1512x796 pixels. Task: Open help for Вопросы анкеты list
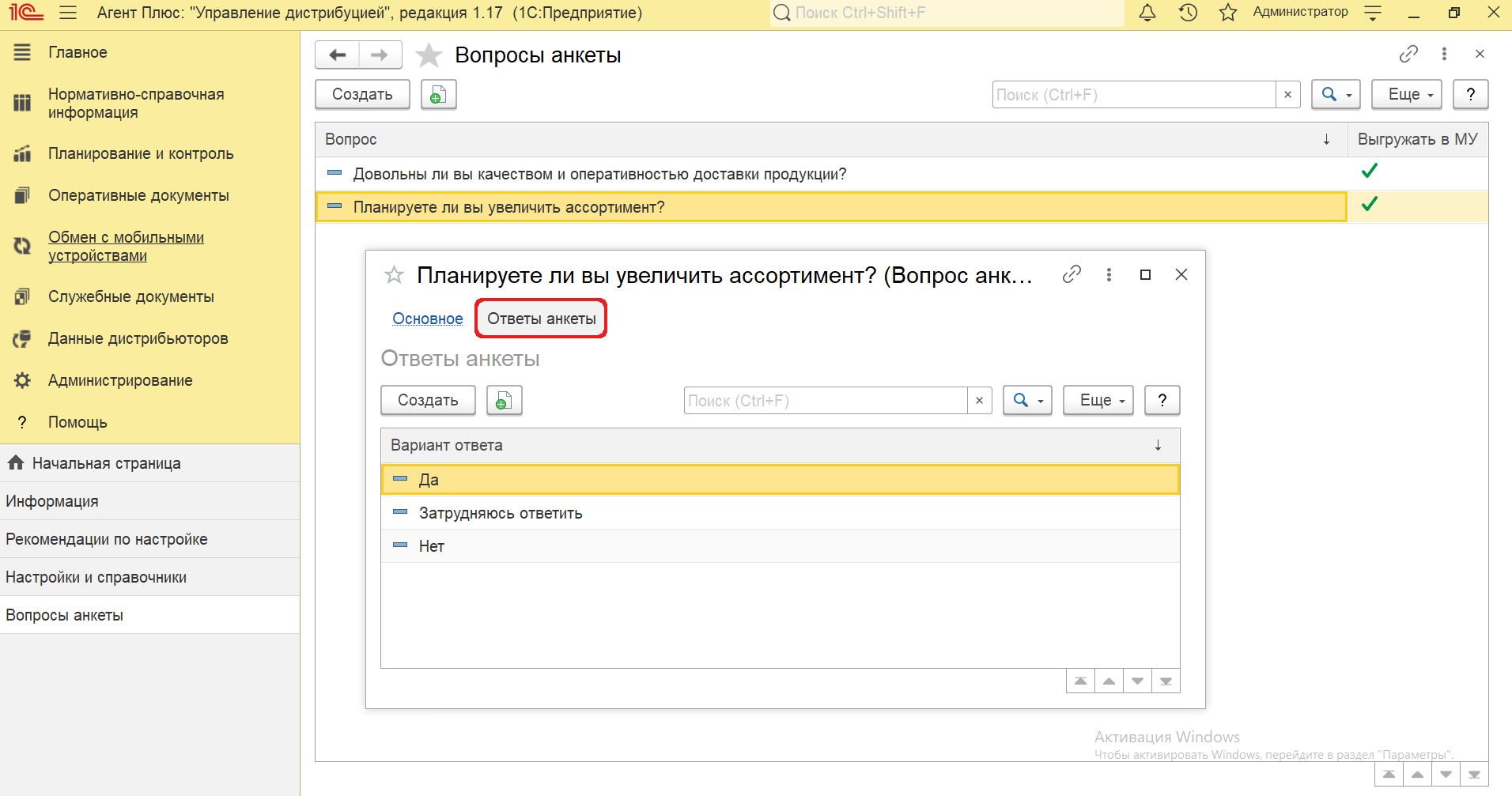coord(1471,95)
